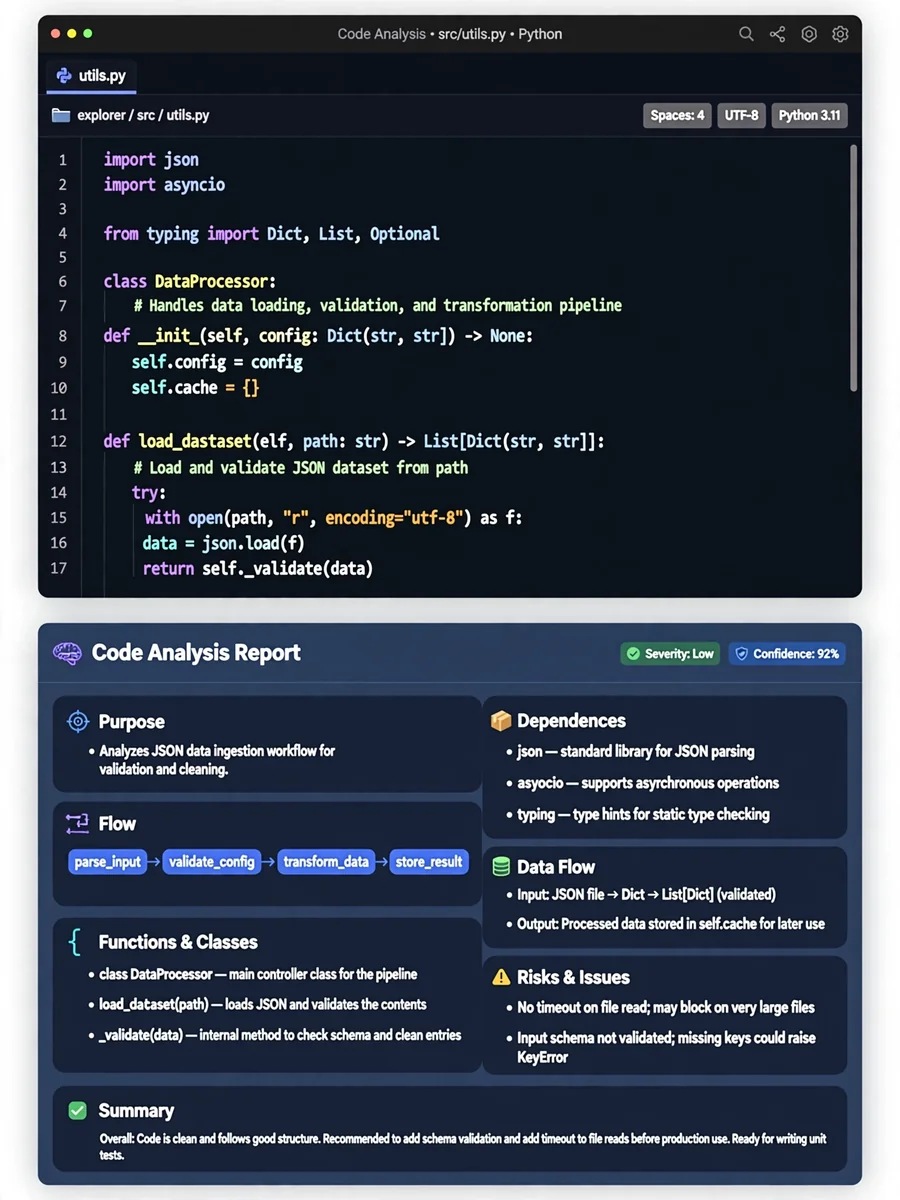This screenshot has height=1200, width=900.
Task: Click the share icon in title bar
Action: click(x=777, y=34)
